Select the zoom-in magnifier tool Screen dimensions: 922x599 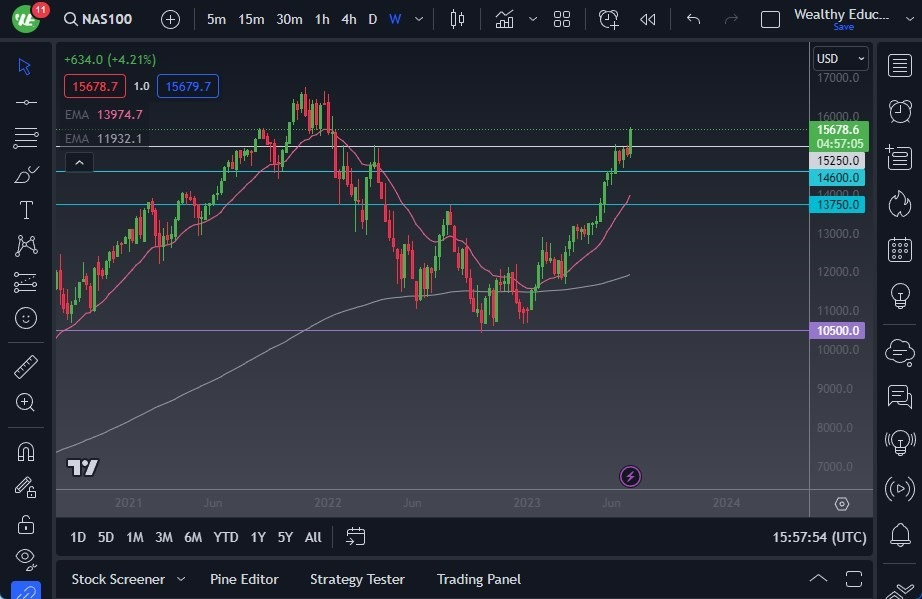click(x=26, y=403)
